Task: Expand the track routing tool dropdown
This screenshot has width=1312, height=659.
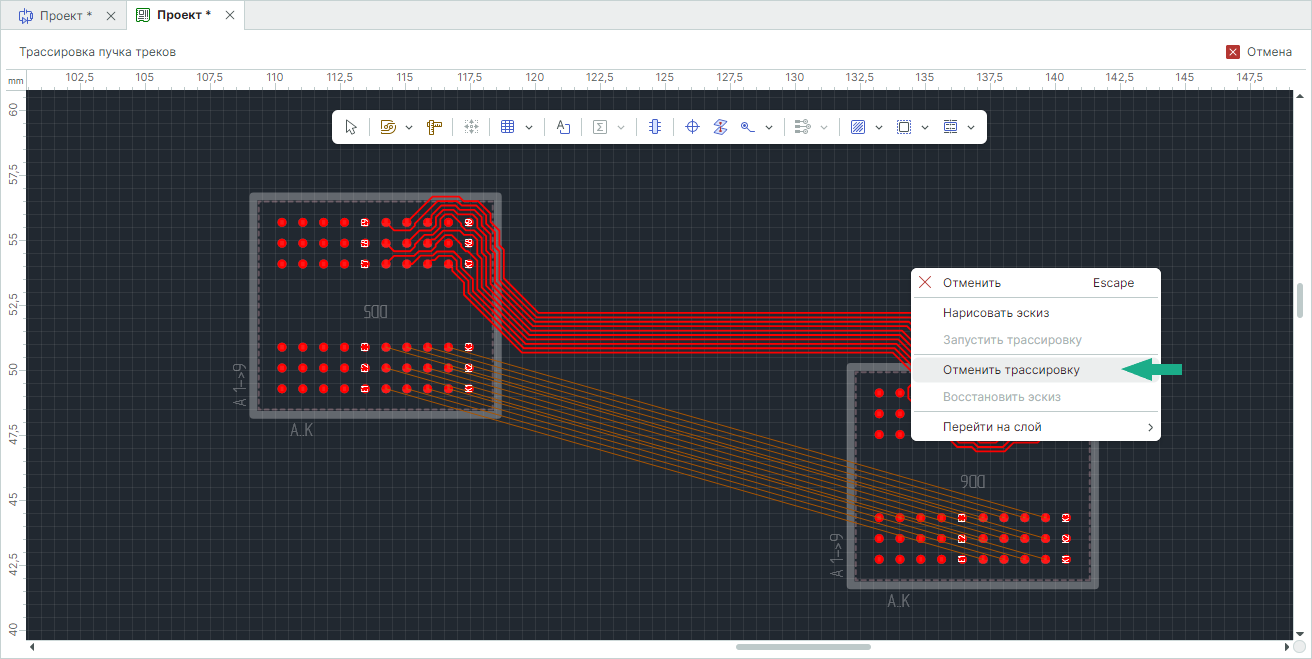Action: click(409, 127)
